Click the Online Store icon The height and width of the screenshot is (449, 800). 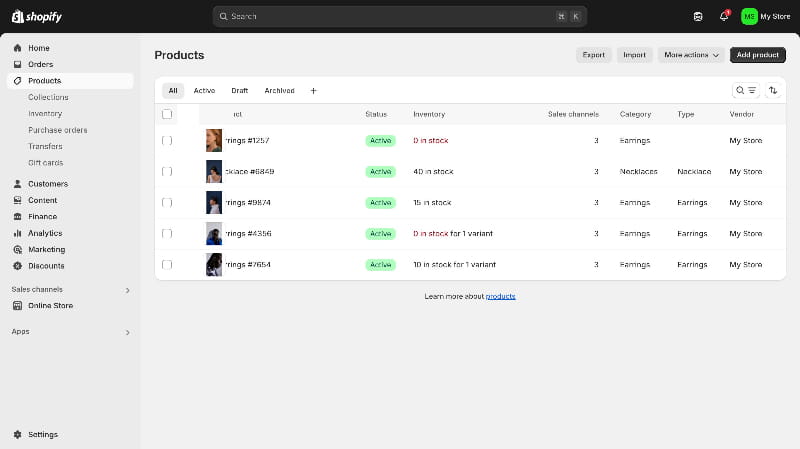coord(17,306)
